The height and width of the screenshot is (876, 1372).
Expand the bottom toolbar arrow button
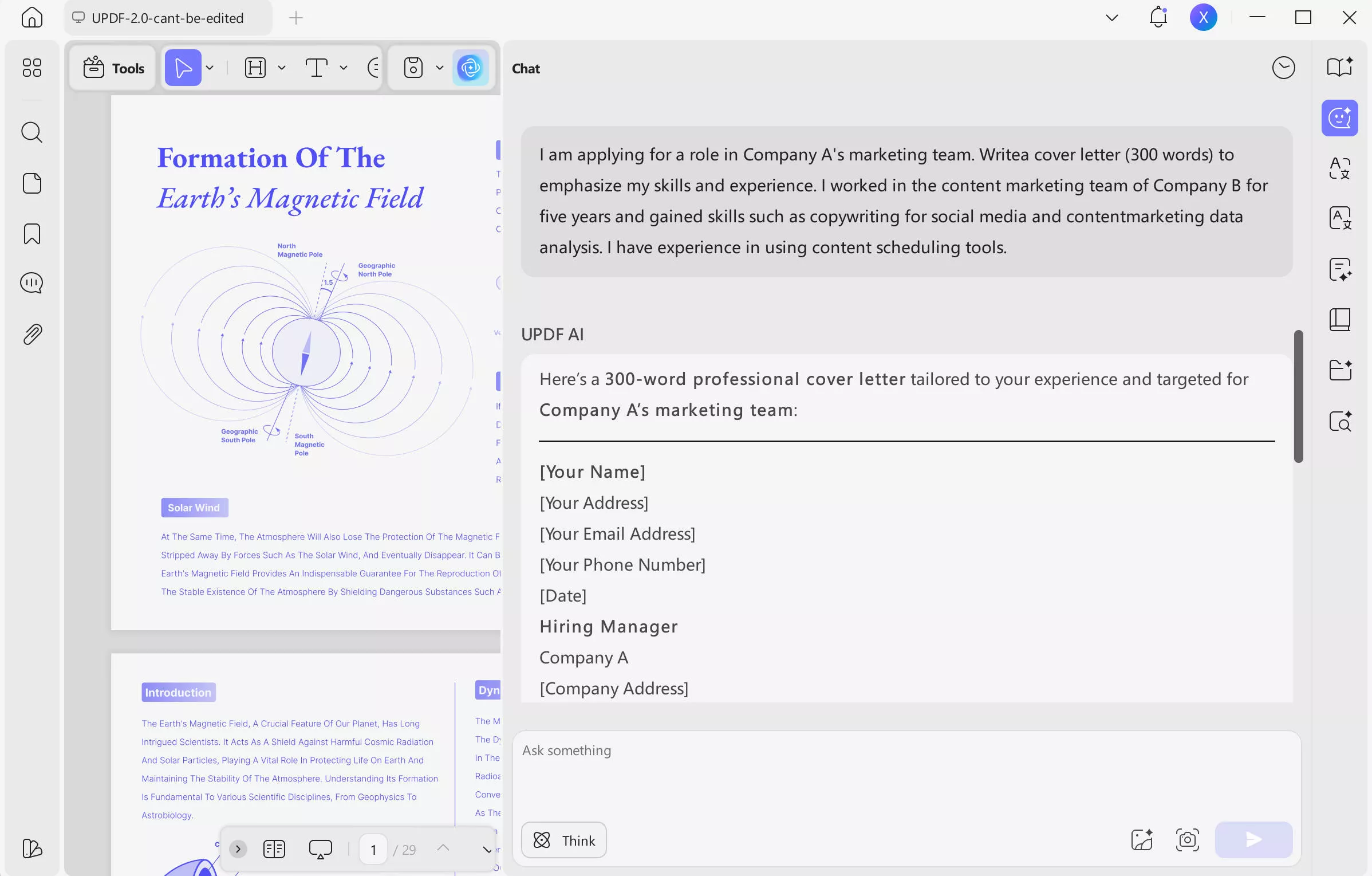(x=238, y=848)
